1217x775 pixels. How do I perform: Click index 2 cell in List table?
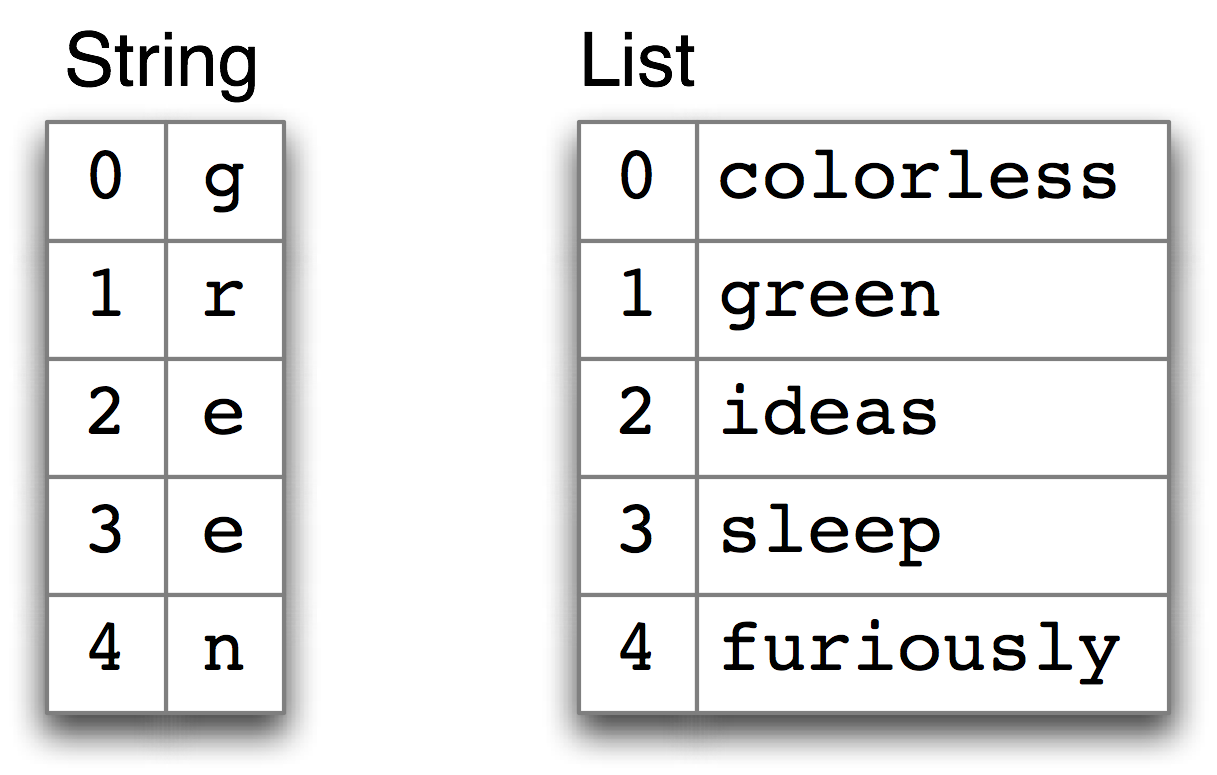point(637,417)
